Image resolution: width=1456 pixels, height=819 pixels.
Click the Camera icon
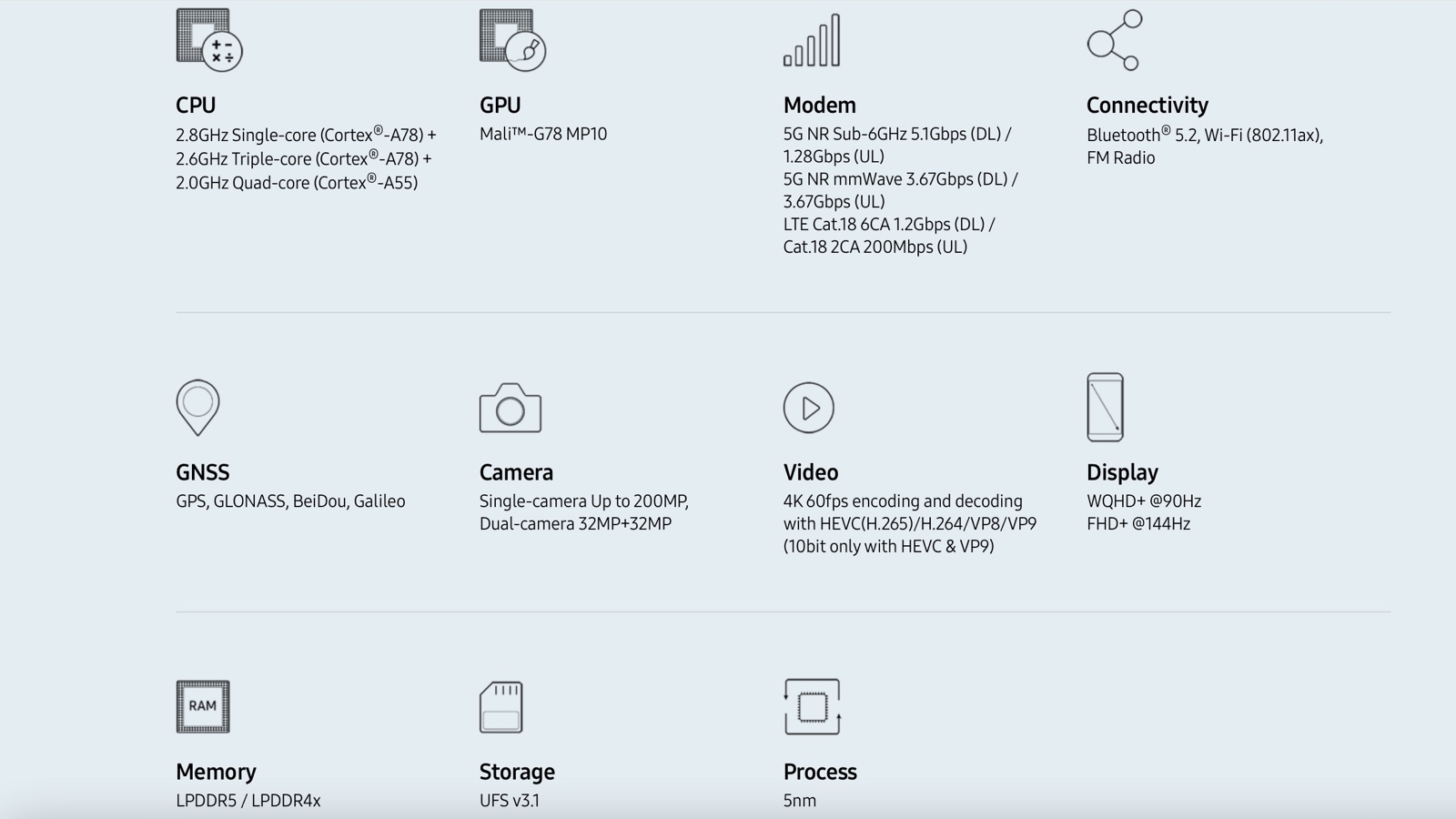pos(511,408)
